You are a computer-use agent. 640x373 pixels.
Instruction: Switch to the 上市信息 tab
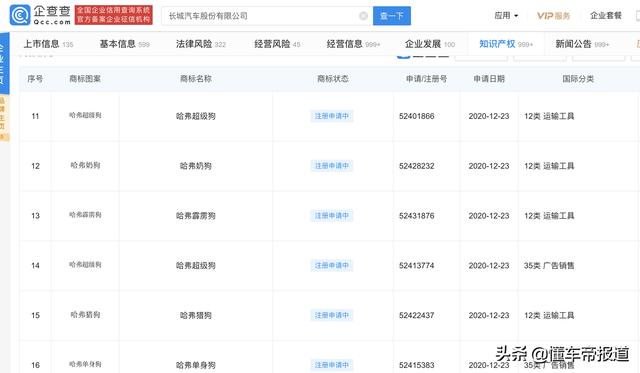click(x=48, y=44)
